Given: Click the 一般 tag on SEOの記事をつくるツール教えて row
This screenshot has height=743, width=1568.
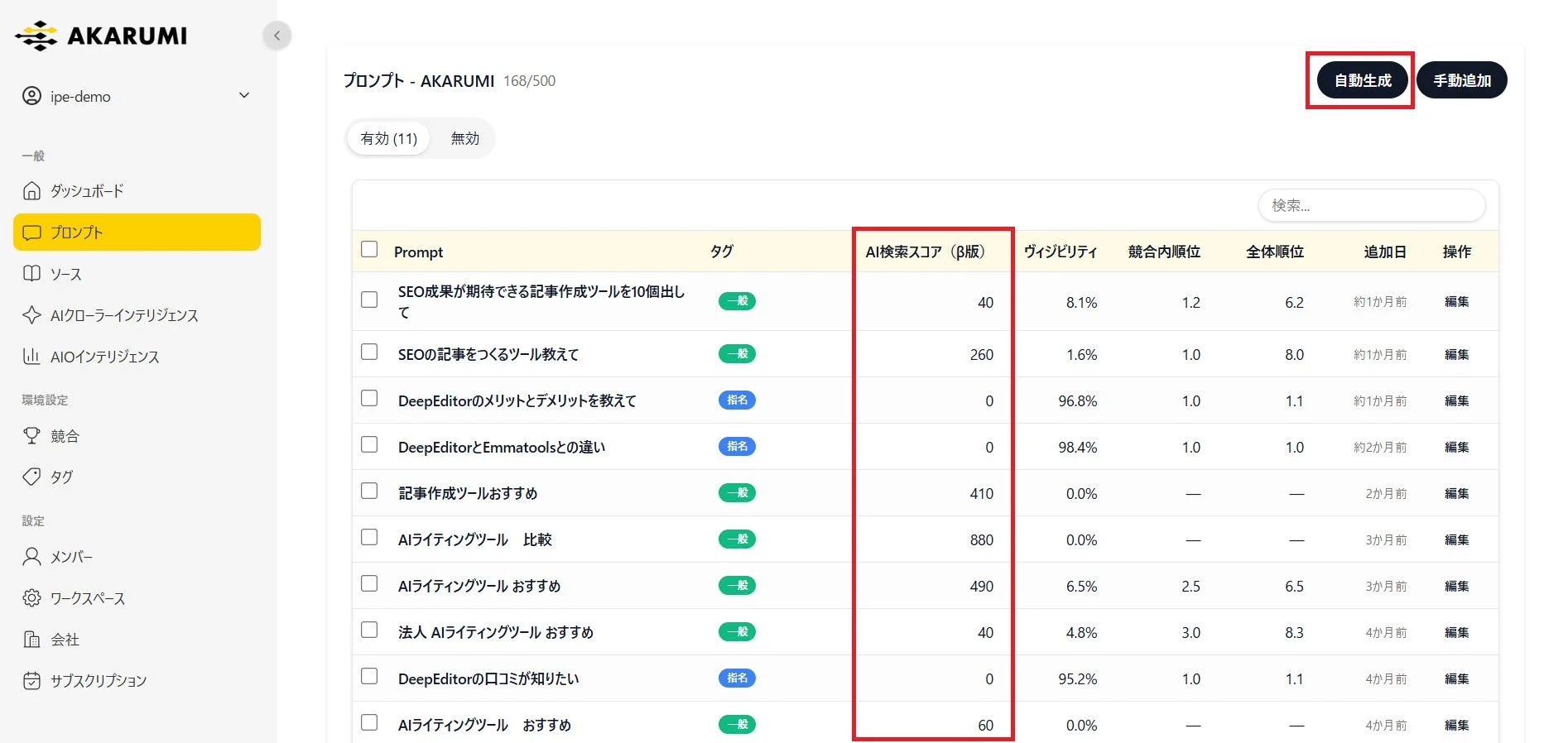Looking at the screenshot, I should 737,354.
